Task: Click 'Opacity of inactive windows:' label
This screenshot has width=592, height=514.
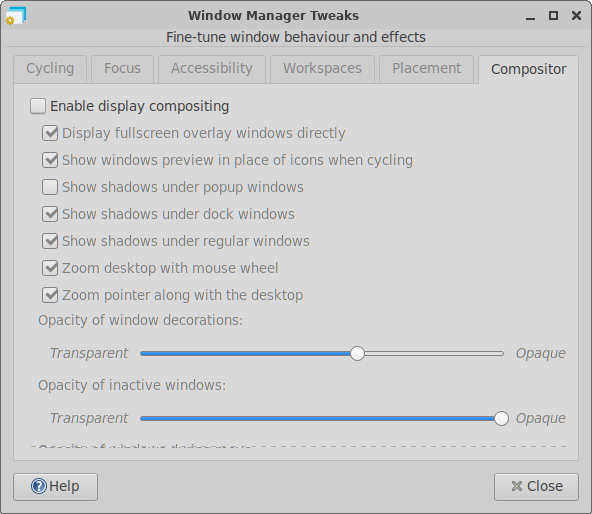Action: coord(132,385)
